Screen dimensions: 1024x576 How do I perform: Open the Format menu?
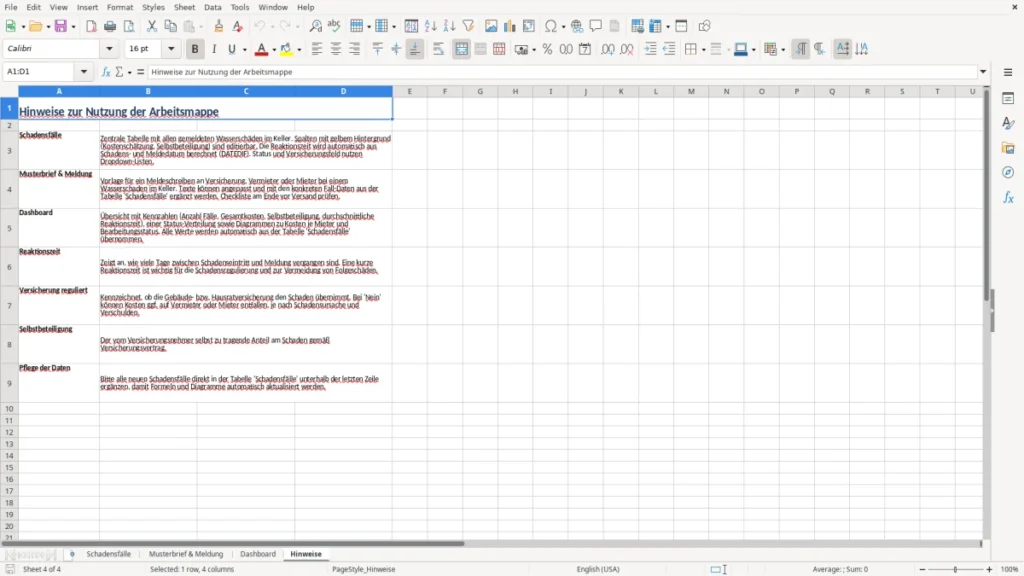[x=120, y=7]
